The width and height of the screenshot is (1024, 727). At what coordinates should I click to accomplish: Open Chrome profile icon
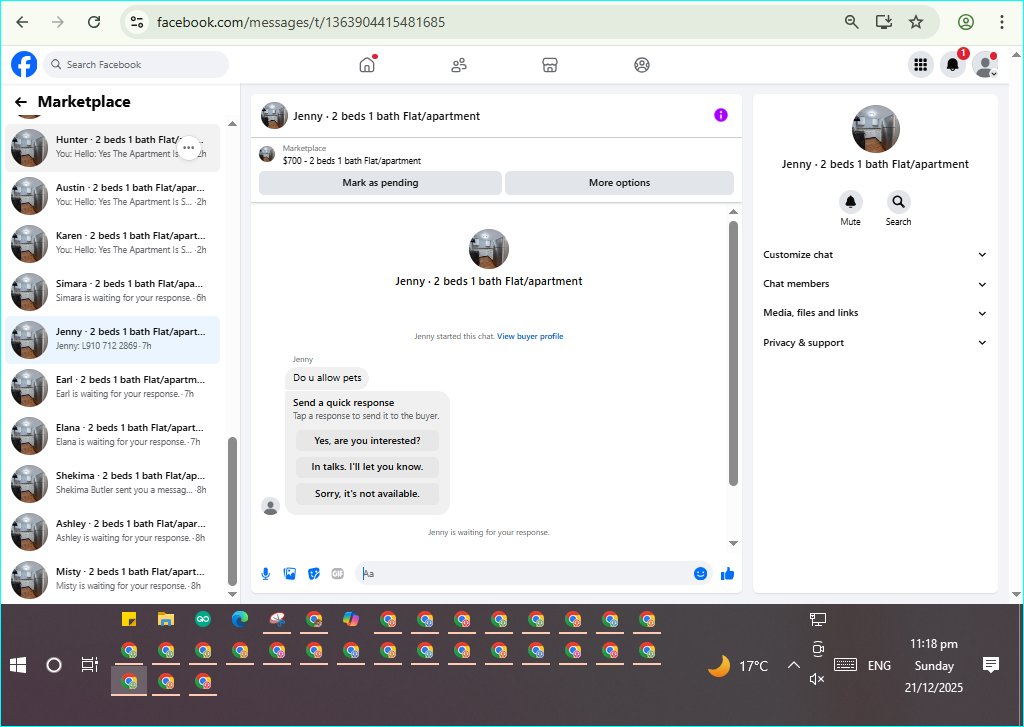[966, 22]
